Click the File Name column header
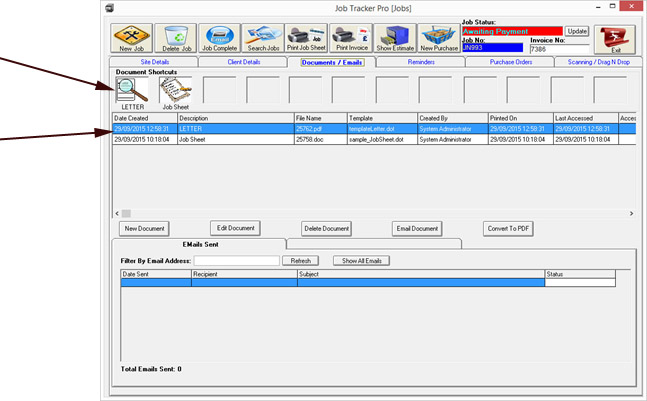 coord(321,118)
